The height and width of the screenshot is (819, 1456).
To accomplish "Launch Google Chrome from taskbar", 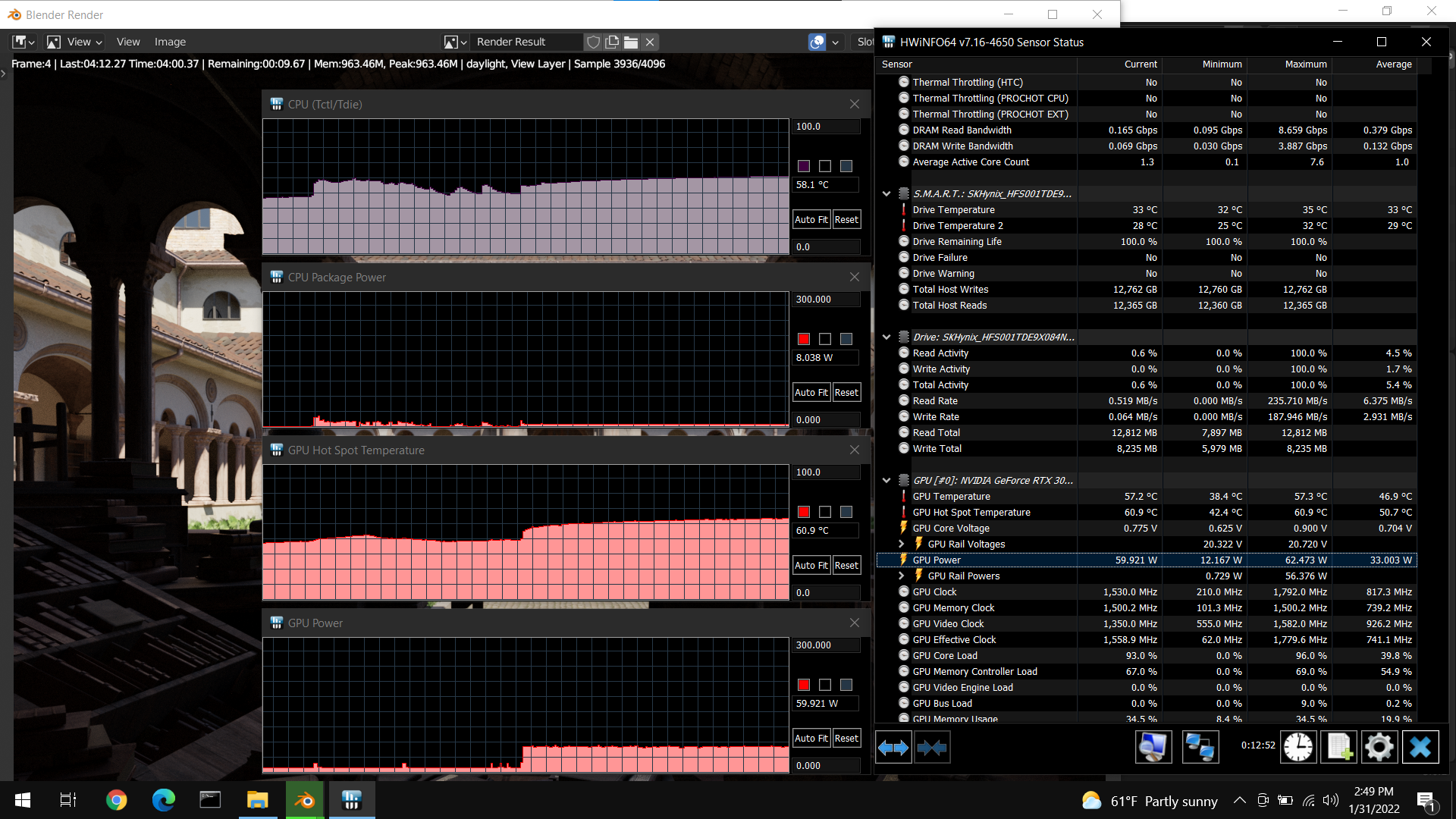I will (x=116, y=800).
